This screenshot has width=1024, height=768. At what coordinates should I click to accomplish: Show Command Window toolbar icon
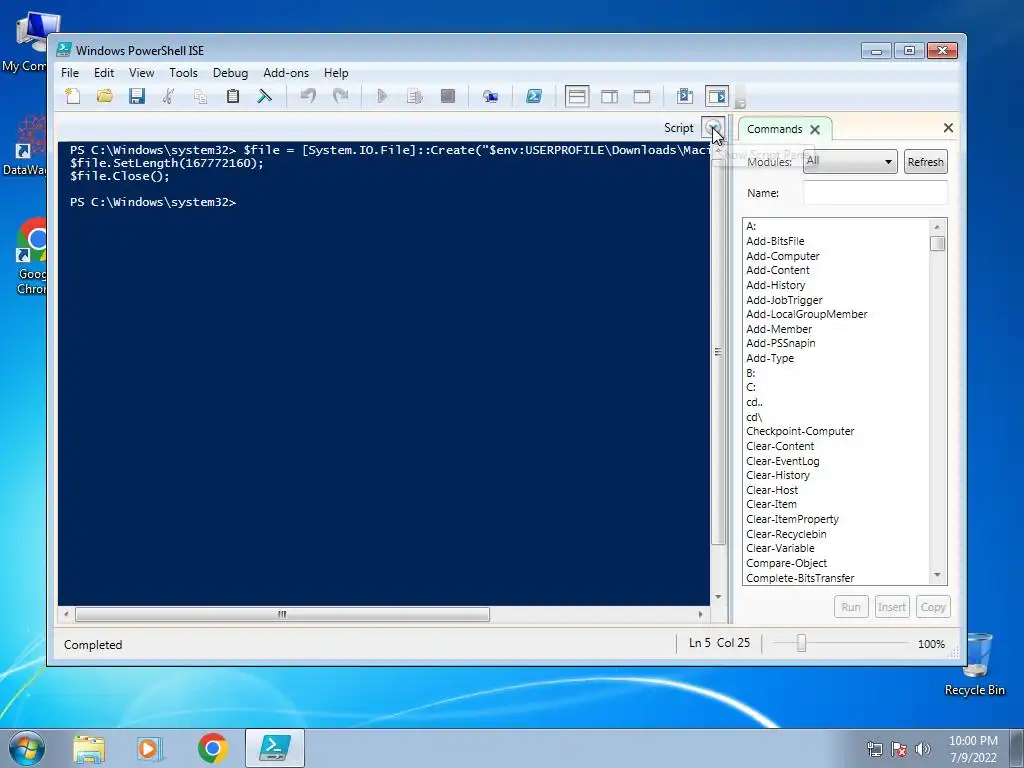point(684,97)
